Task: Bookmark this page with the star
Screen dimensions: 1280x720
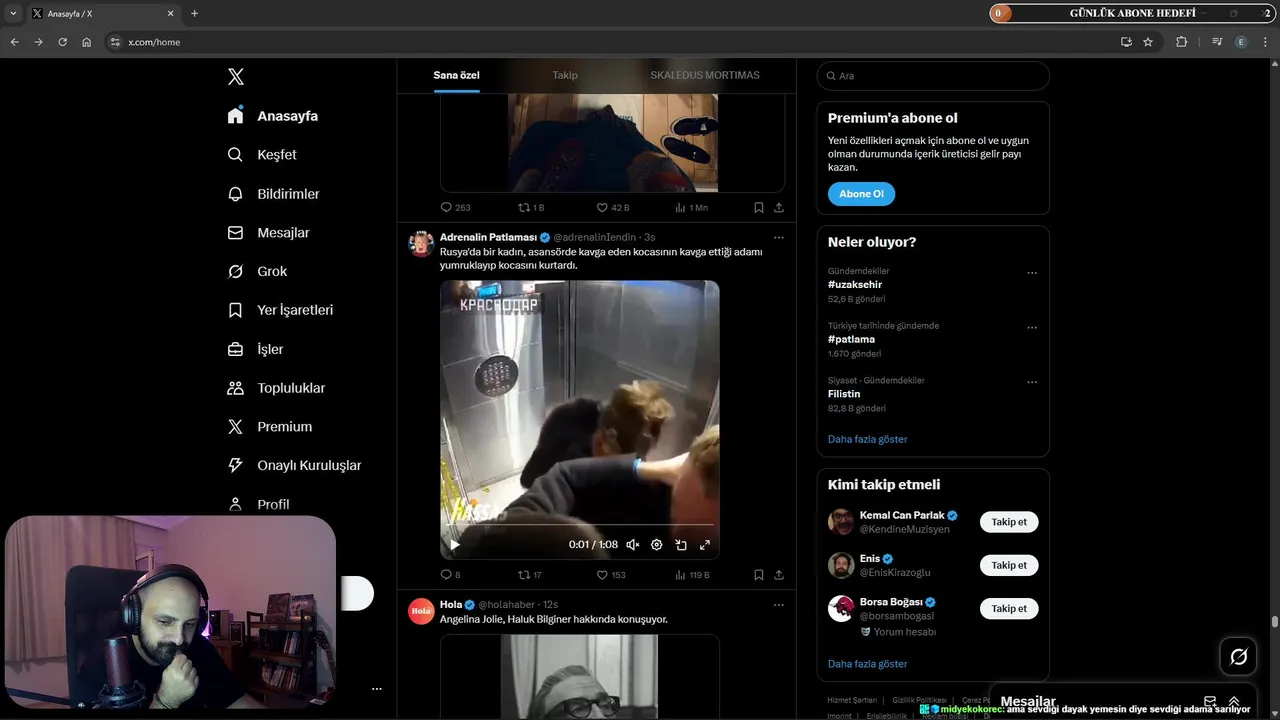Action: point(1148,42)
